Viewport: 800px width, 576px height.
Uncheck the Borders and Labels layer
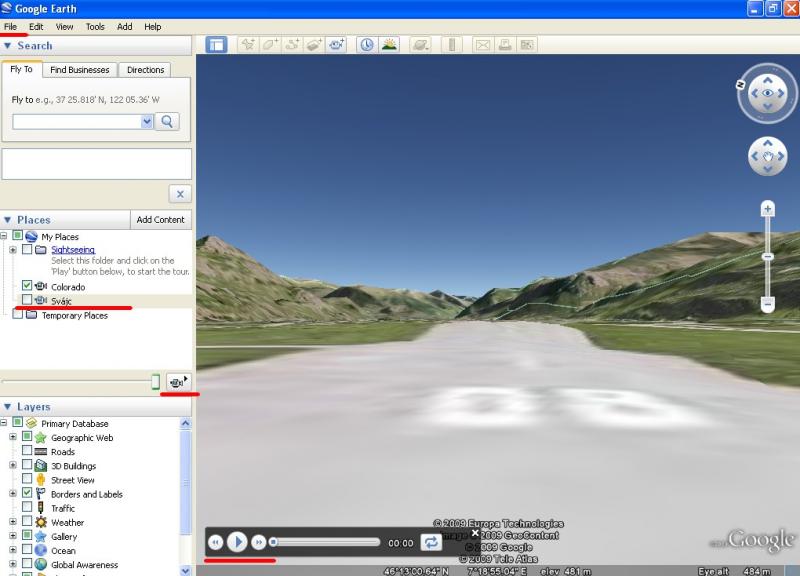(27, 494)
